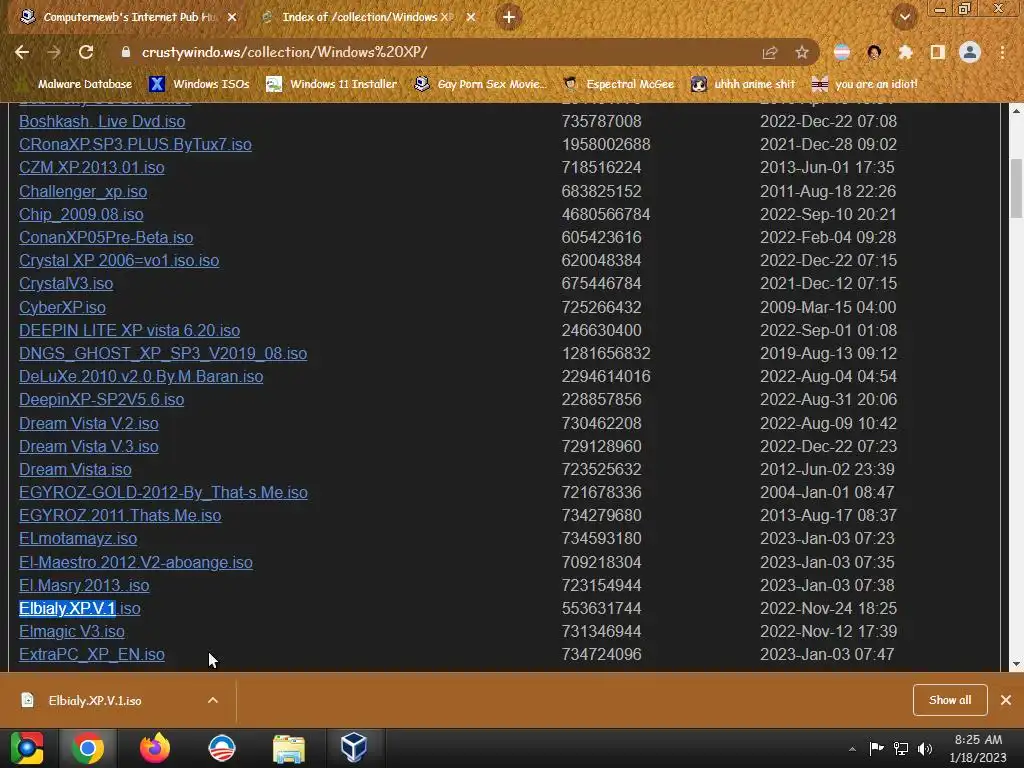
Task: Open Dream Vista V.3.iso link
Action: 89,446
